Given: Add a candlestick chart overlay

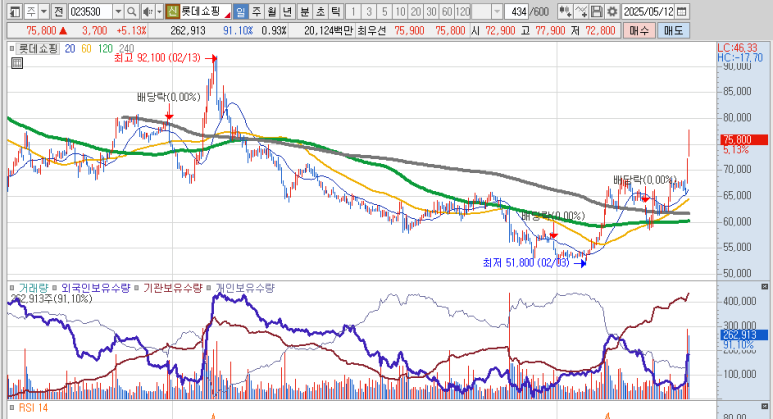Looking at the screenshot, I should (x=565, y=11).
